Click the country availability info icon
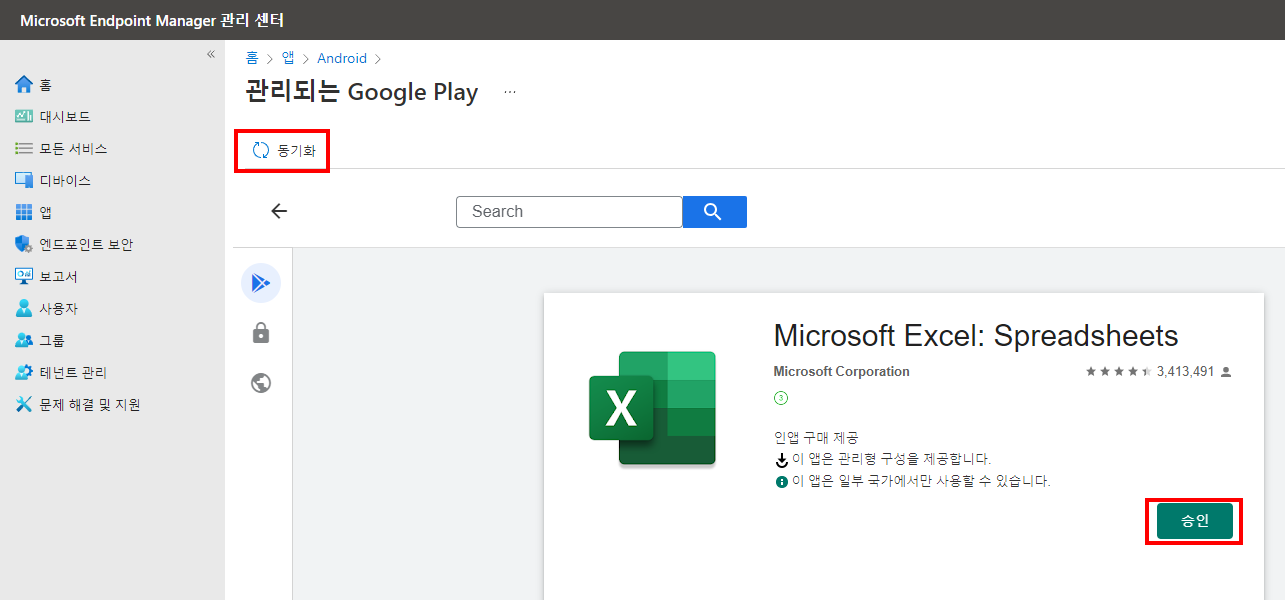 (x=782, y=481)
